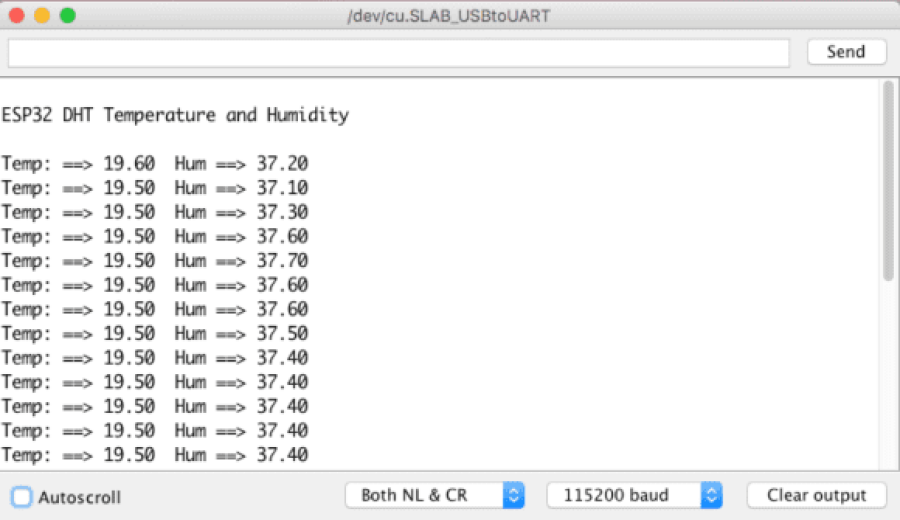Screen dimensions: 900x520
Task: Focus the serial message input field
Action: 398,53
